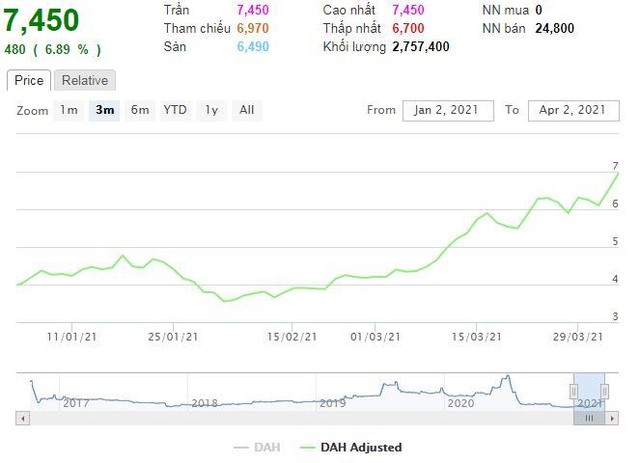Toggle the DAH series in the legend
640x463 pixels.
pos(264,447)
